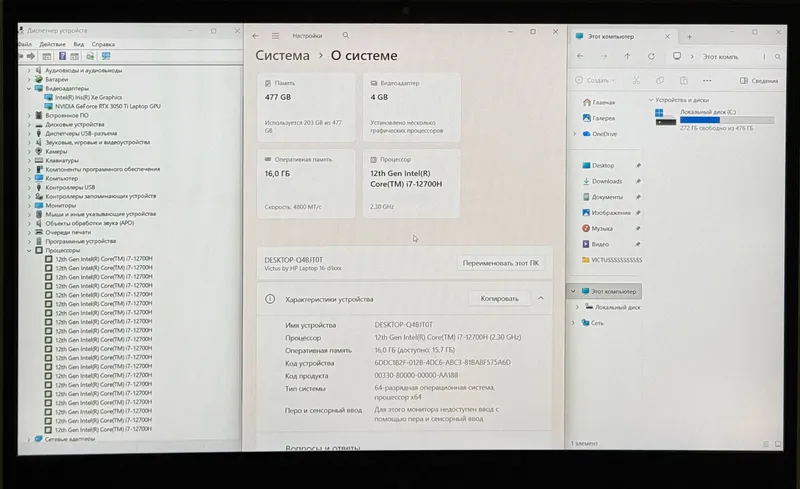Click update driver icon in Device Manager toolbar
This screenshot has height=489, width=800.
click(x=90, y=56)
